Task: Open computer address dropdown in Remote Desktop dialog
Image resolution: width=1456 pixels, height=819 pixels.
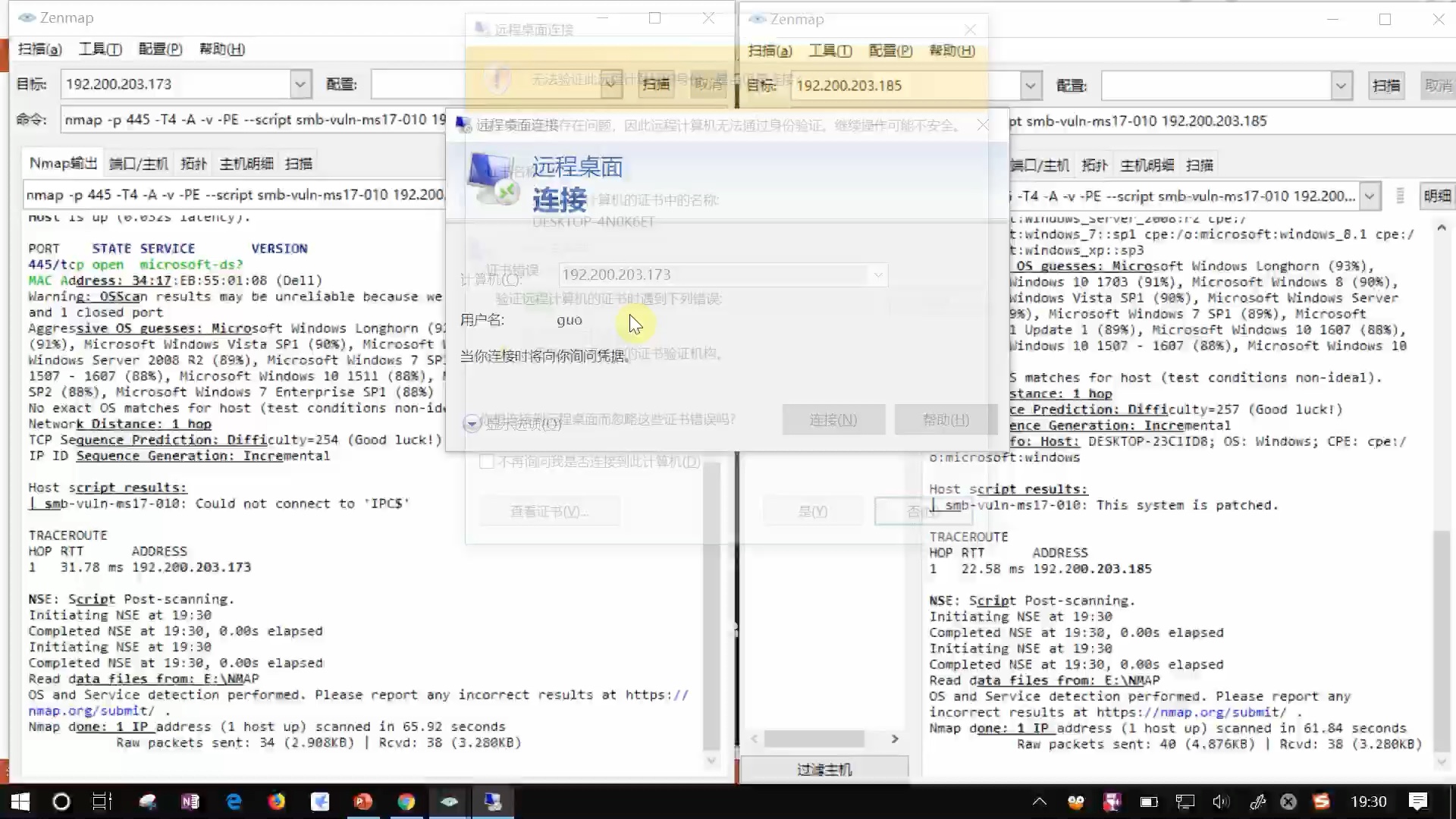Action: point(877,275)
